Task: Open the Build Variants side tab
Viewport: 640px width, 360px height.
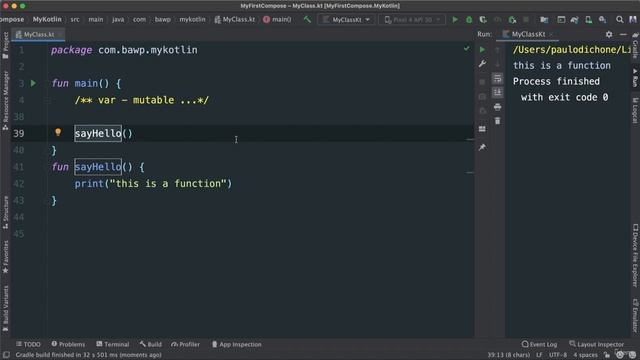Action: 5,308
